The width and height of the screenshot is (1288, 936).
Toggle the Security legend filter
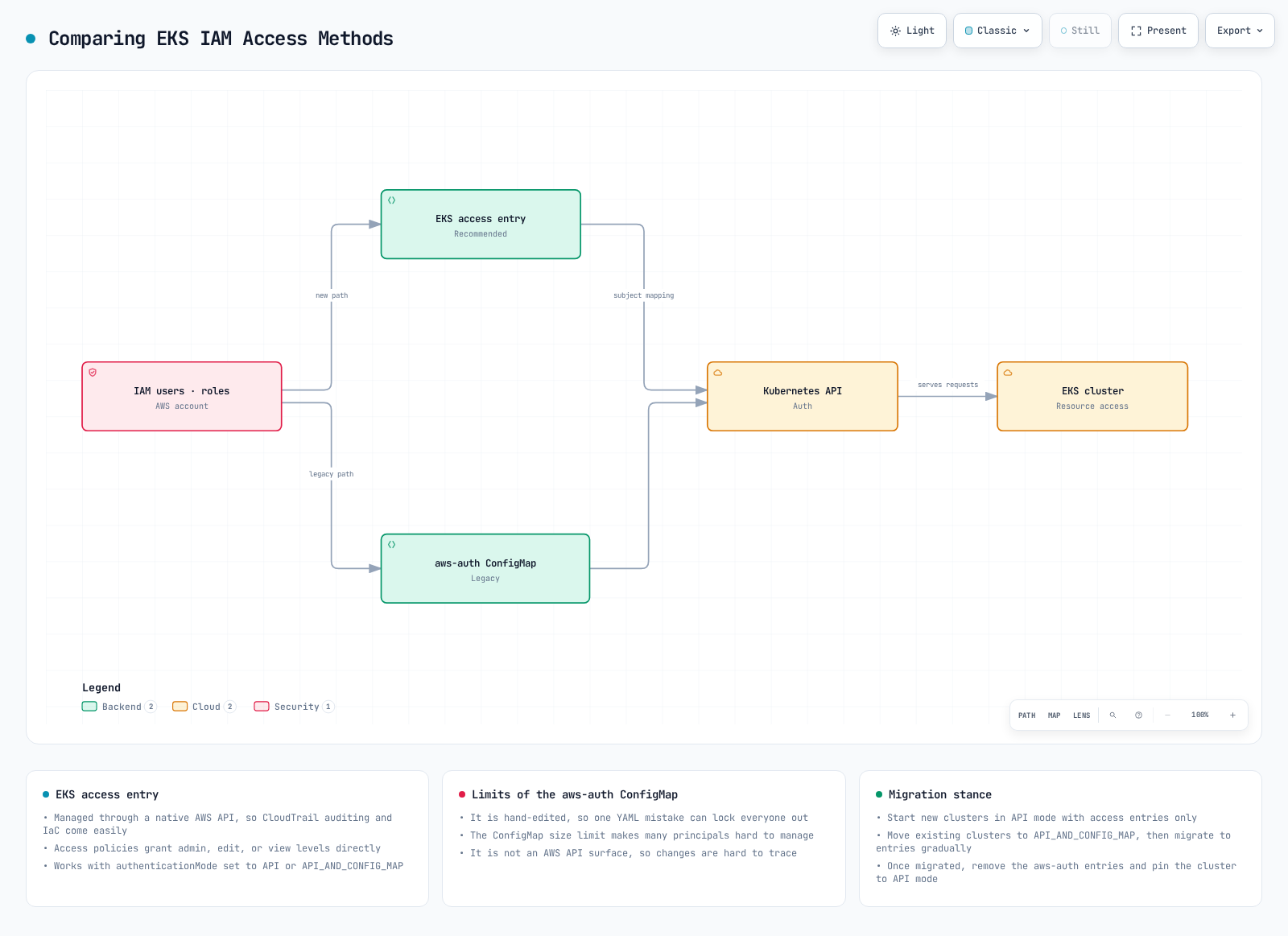click(294, 707)
